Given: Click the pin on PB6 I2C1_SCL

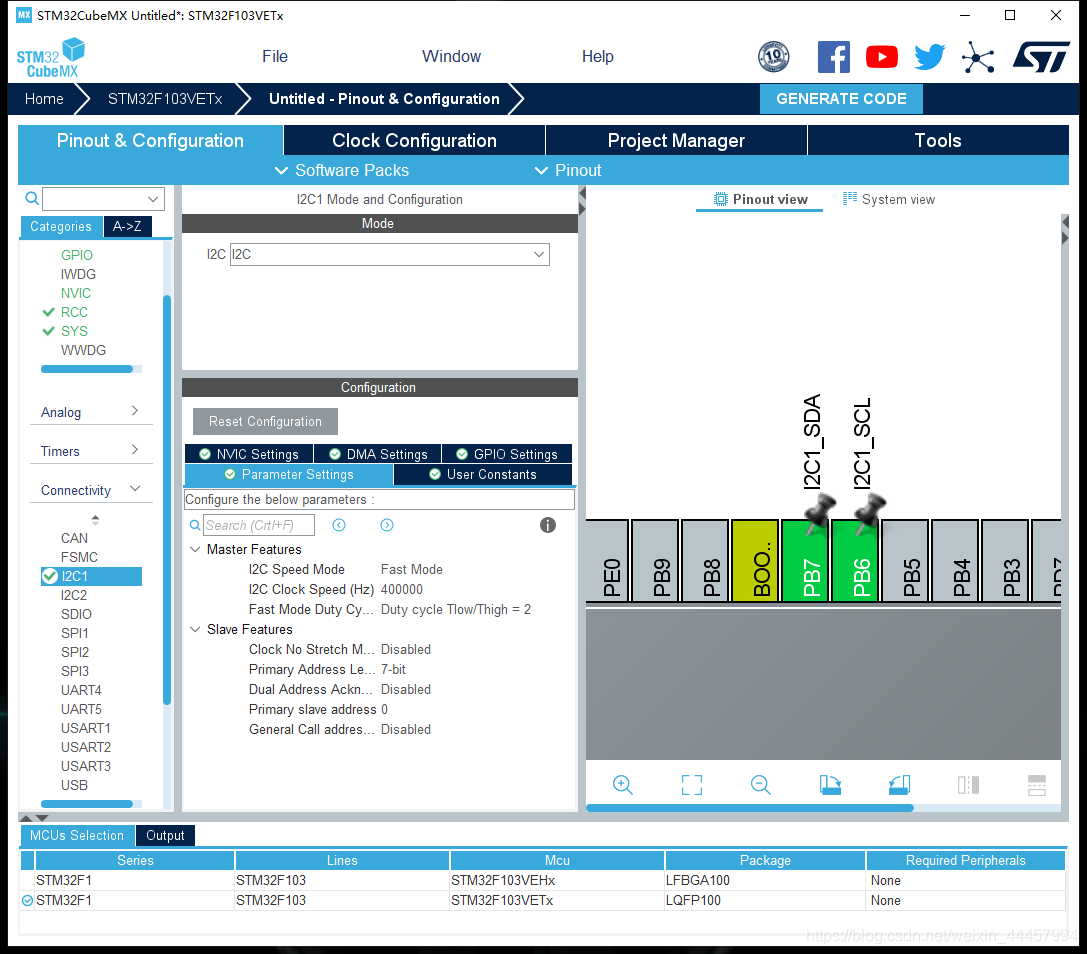Looking at the screenshot, I should point(869,512).
